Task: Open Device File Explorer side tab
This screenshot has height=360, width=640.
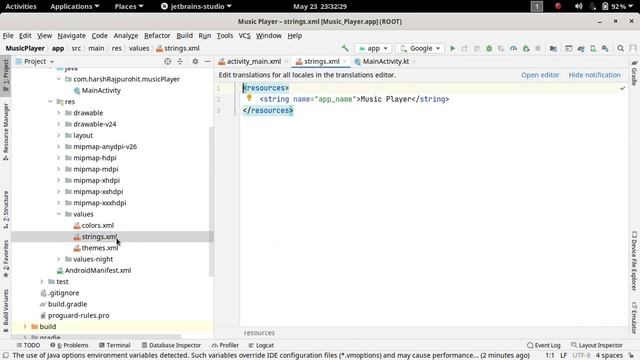Action: tap(634, 261)
